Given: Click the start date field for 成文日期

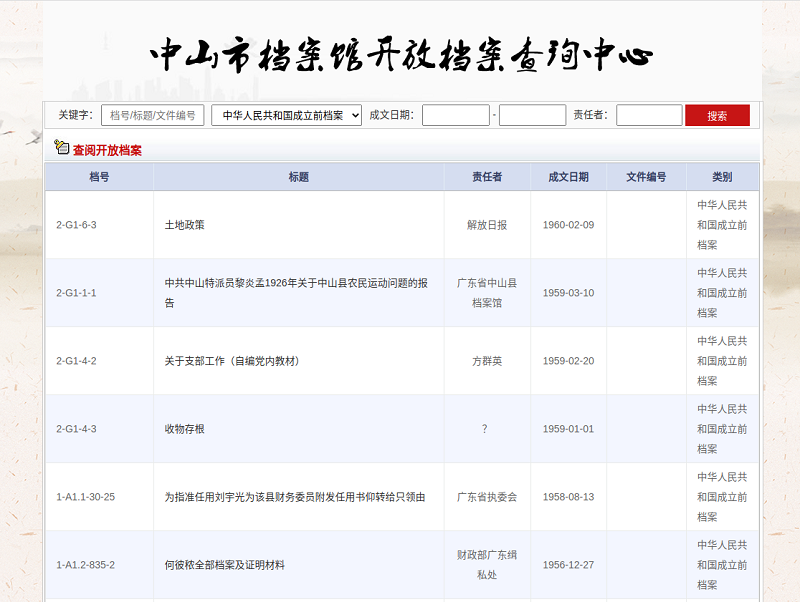Looking at the screenshot, I should pos(456,115).
